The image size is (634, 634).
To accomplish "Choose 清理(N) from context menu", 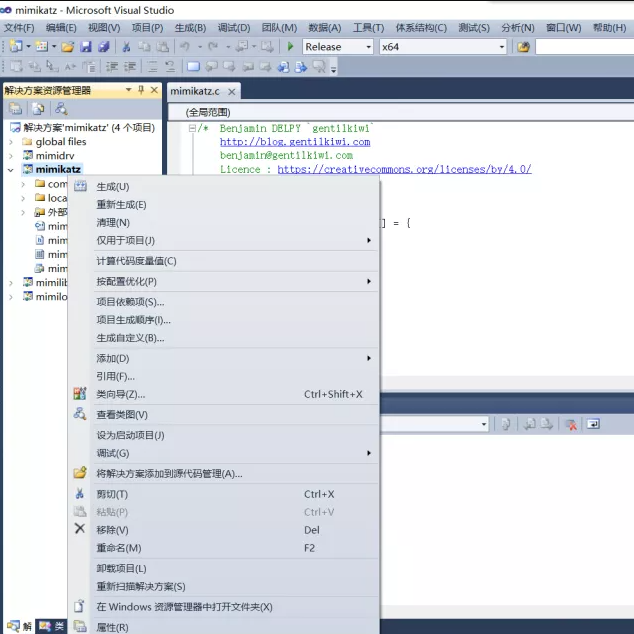I will [x=224, y=222].
